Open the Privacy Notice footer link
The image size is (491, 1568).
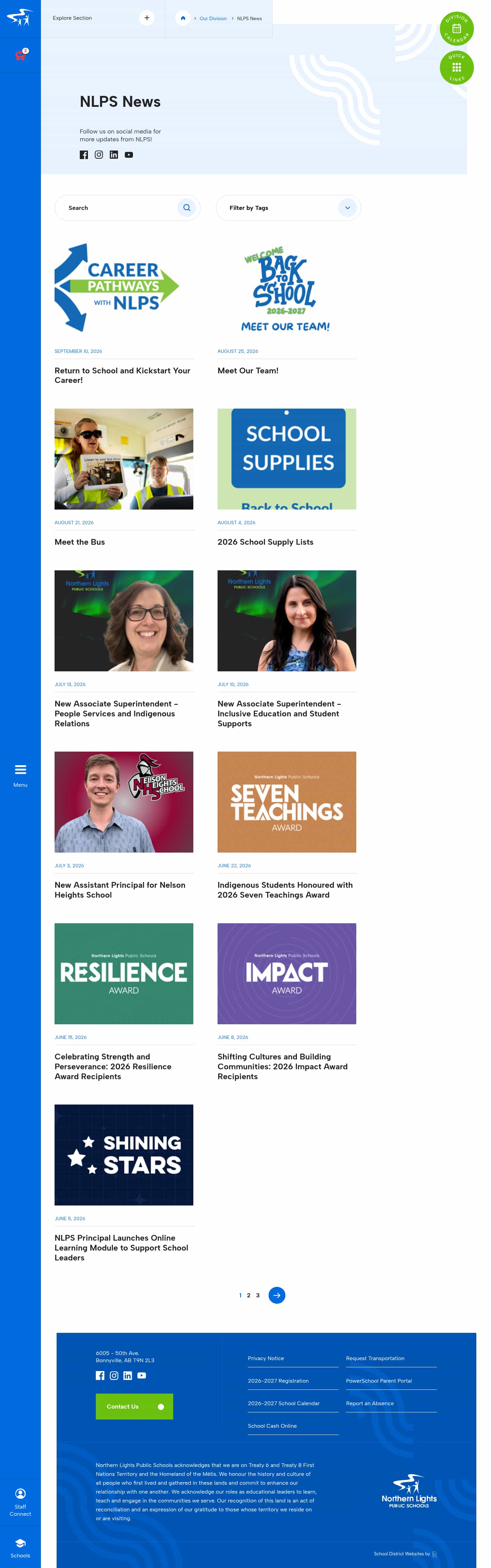[x=266, y=1359]
